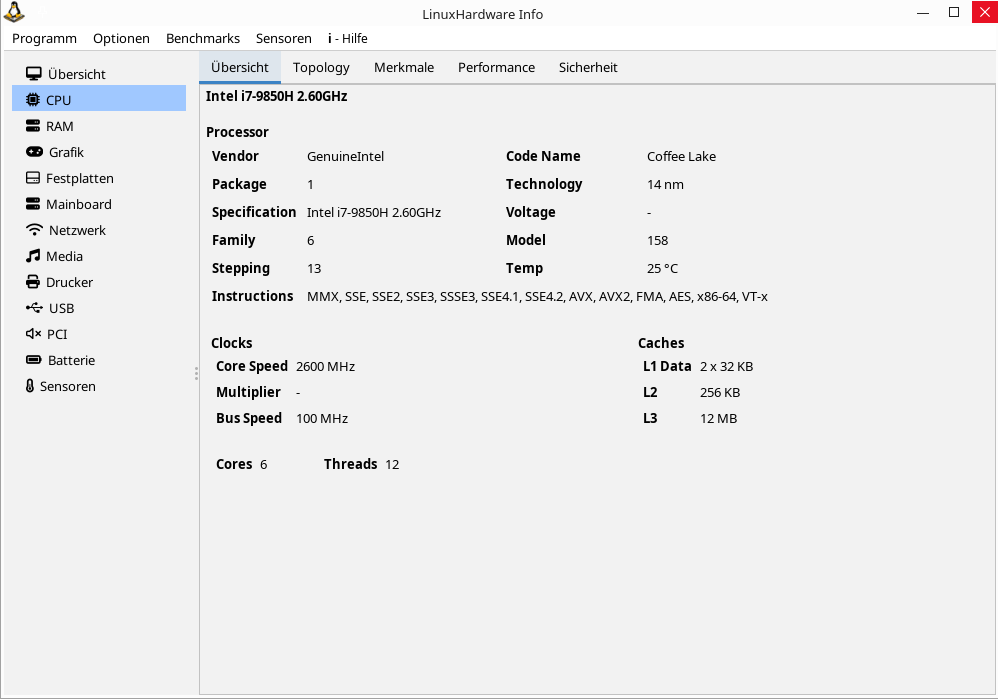Show Netzwerk label in sidebar
This screenshot has height=699, width=998.
click(78, 230)
